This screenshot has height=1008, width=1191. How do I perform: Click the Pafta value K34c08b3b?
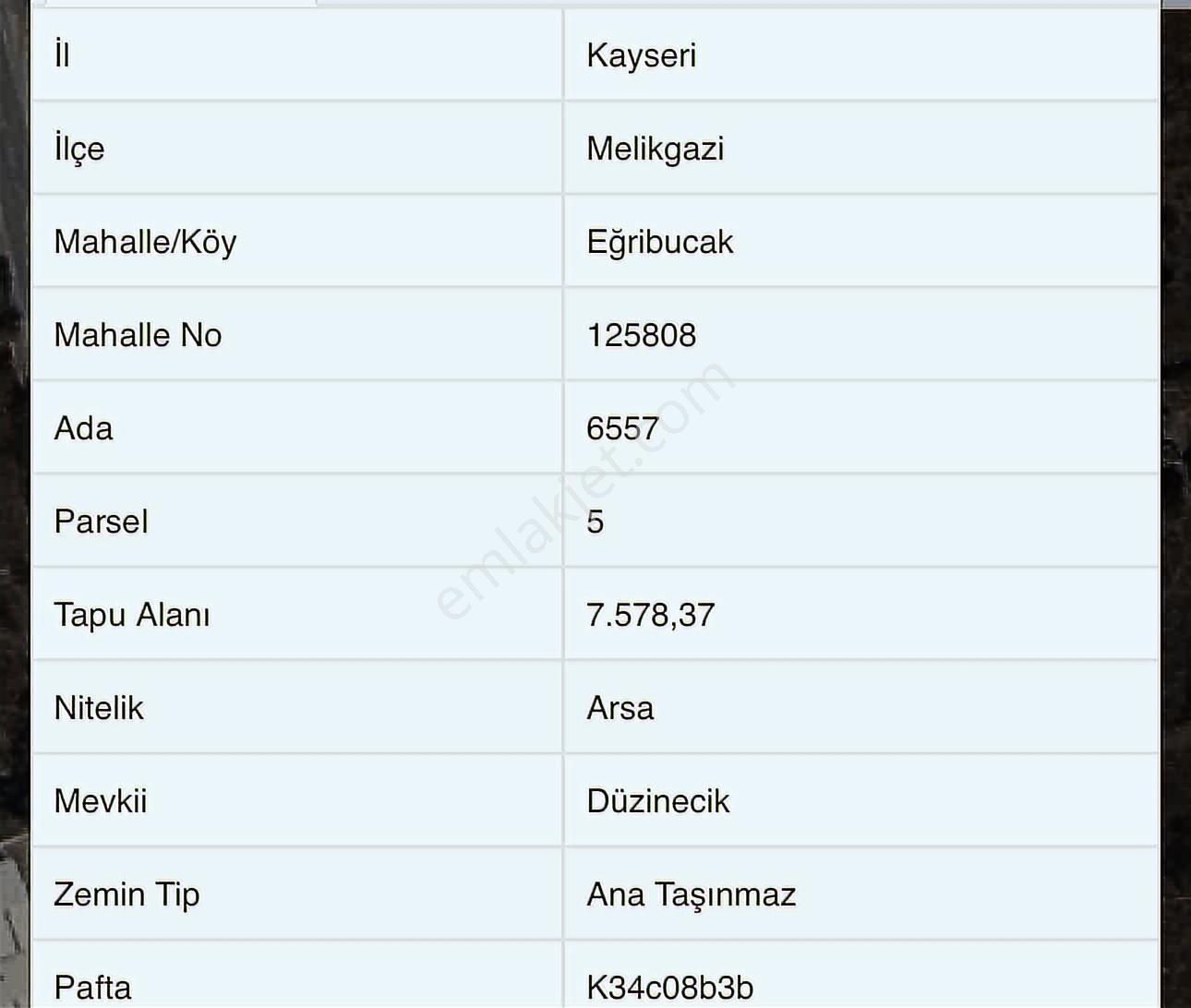(x=670, y=988)
